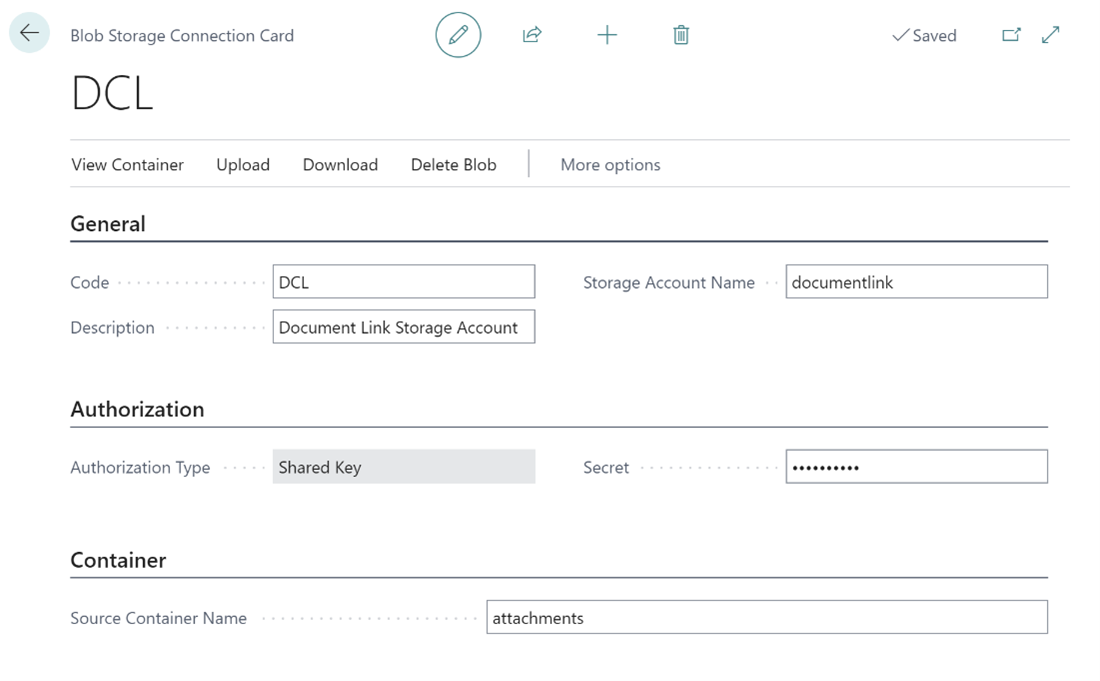
Task: Expand page with diagonal arrows icon
Action: pyautogui.click(x=1050, y=35)
